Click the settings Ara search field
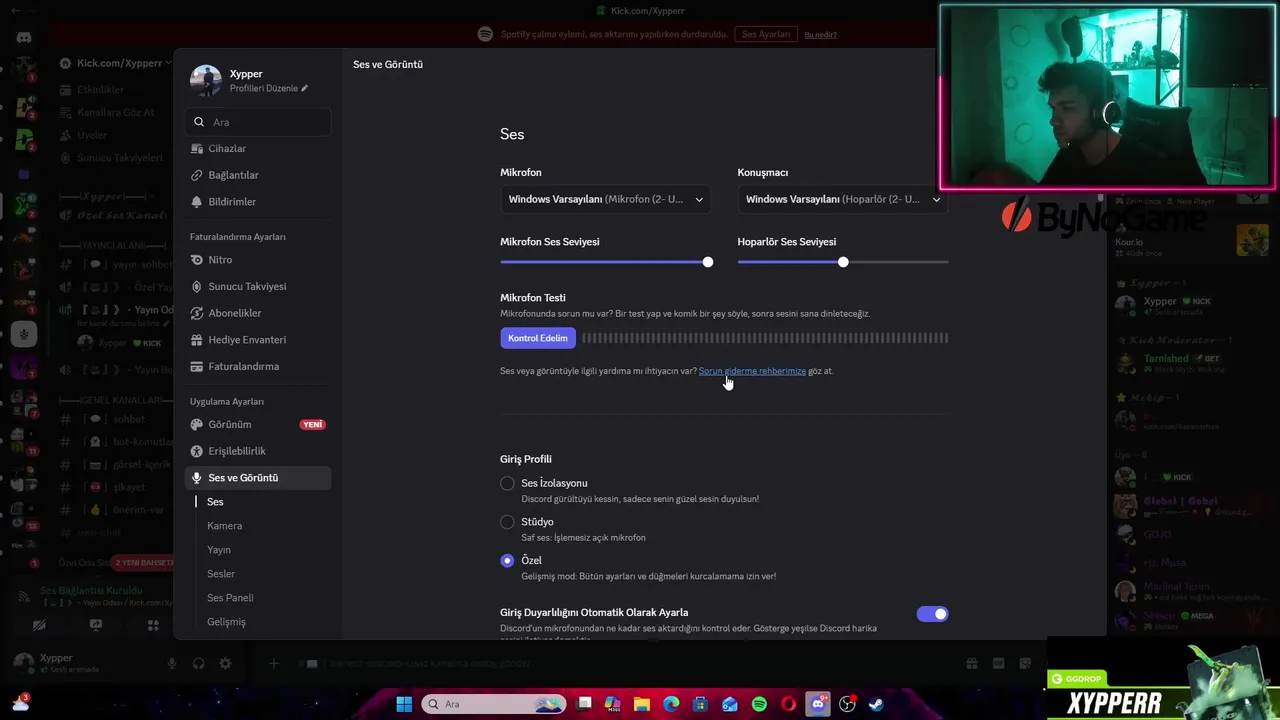This screenshot has height=720, width=1280. click(258, 122)
